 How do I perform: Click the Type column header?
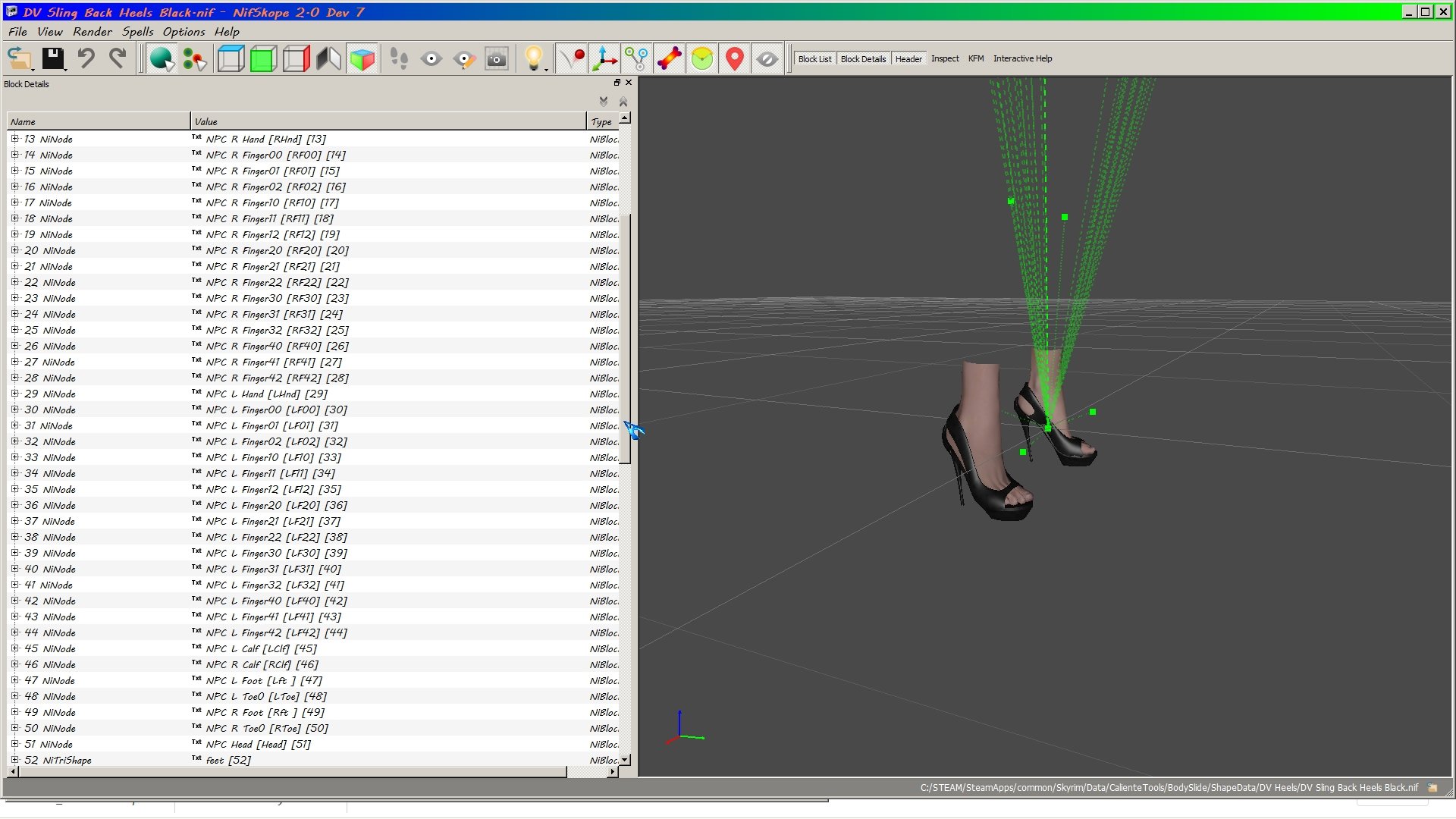pyautogui.click(x=603, y=121)
